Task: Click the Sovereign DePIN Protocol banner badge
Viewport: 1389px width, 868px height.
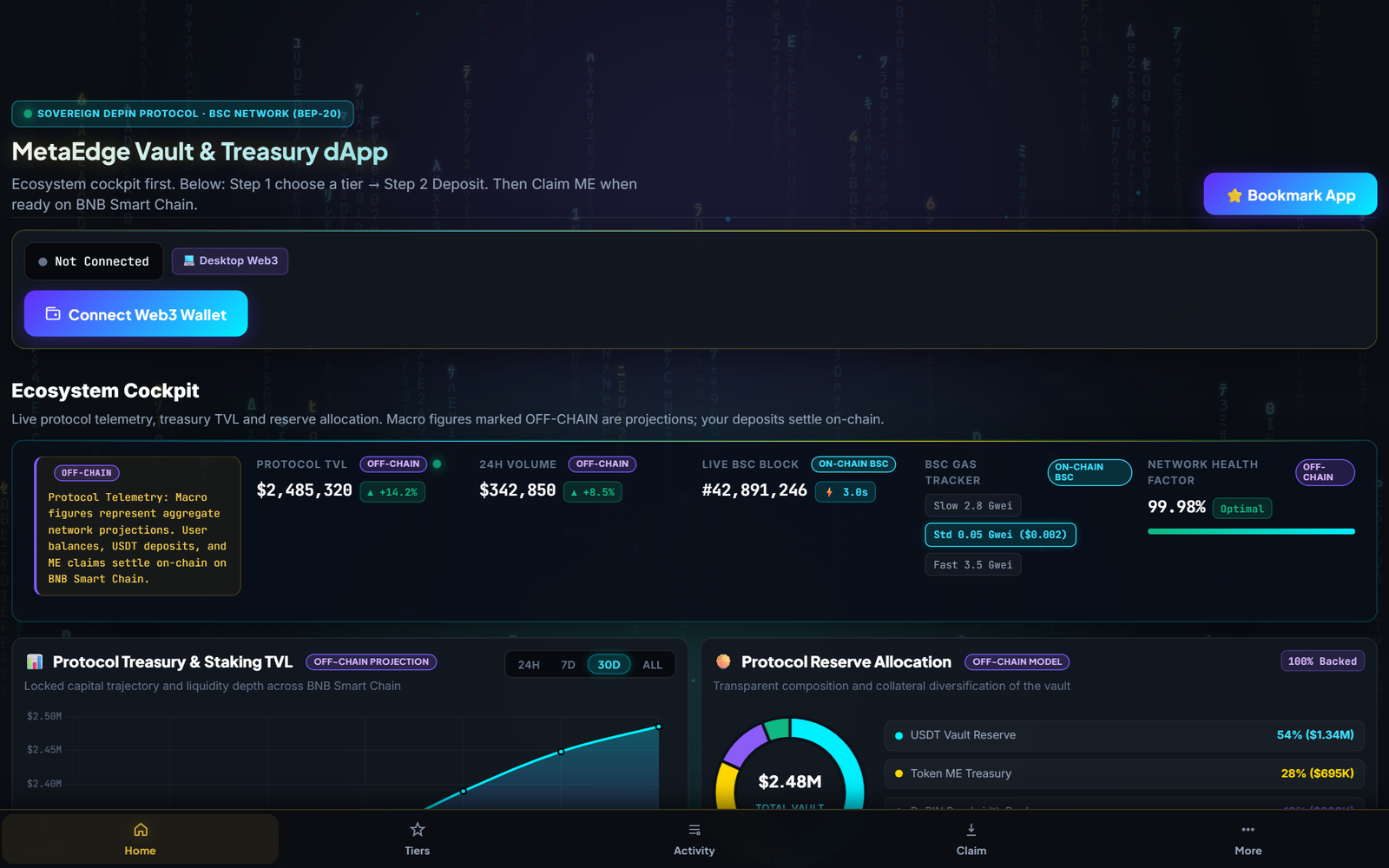Action: pyautogui.click(x=182, y=114)
